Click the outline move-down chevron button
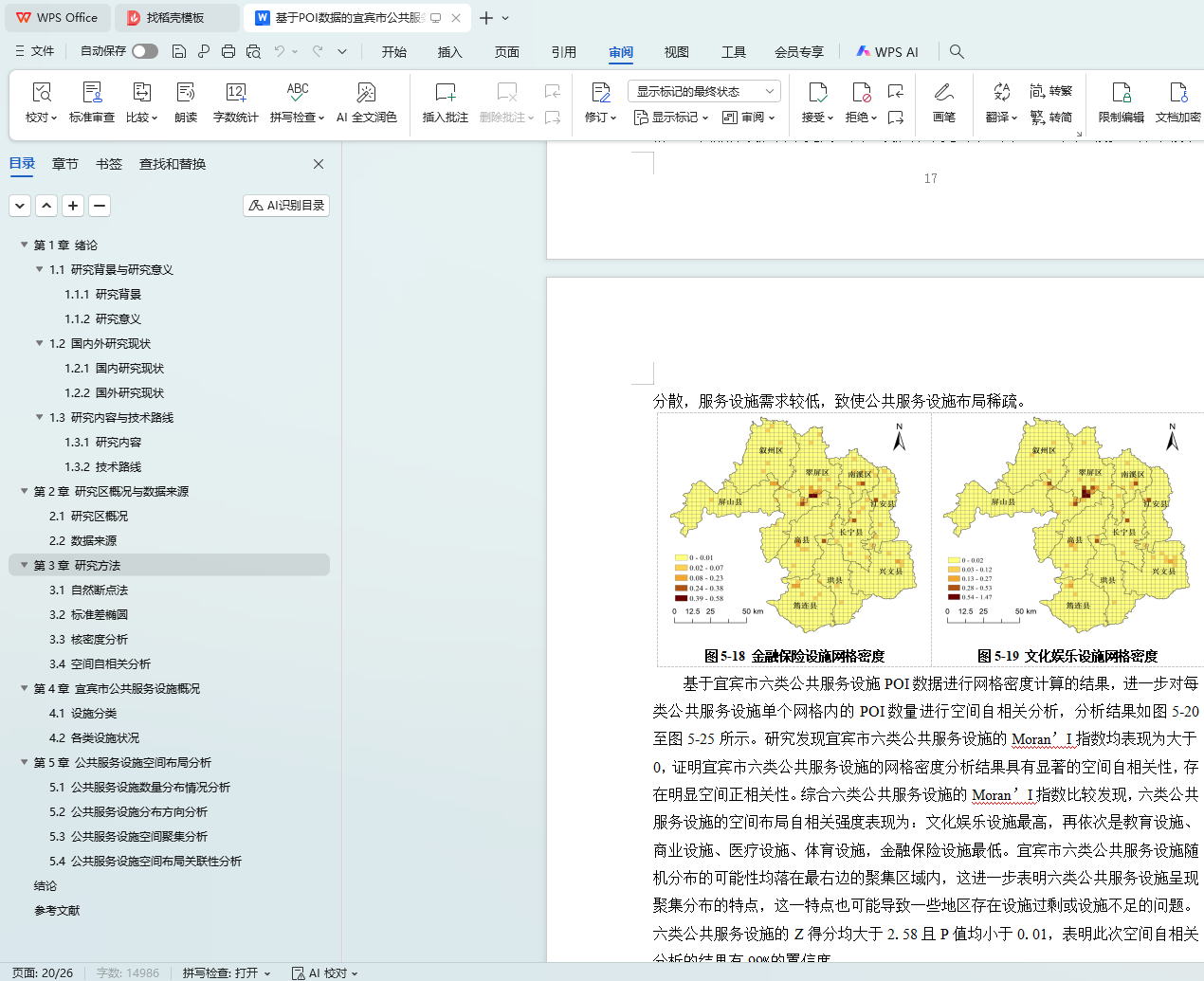The image size is (1204, 981). click(20, 205)
